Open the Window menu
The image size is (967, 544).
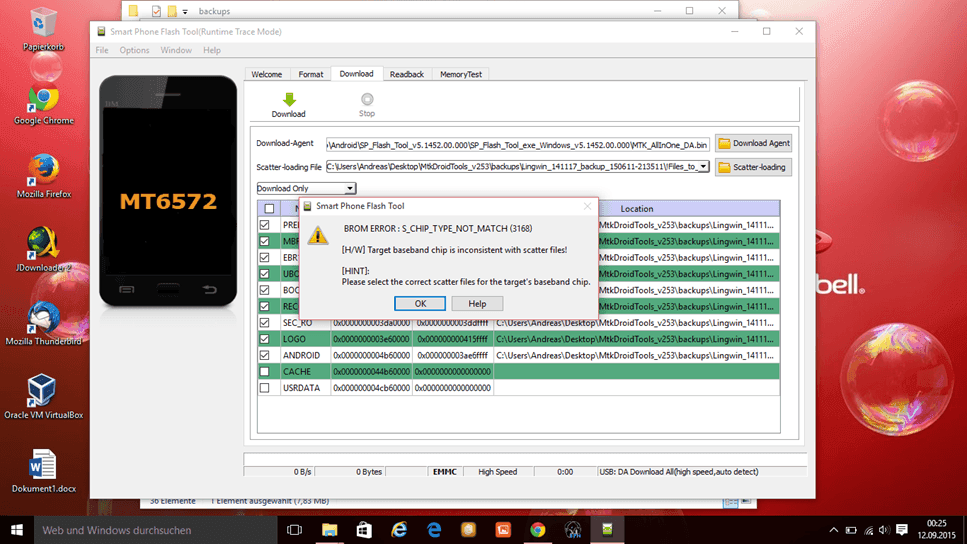click(x=176, y=50)
